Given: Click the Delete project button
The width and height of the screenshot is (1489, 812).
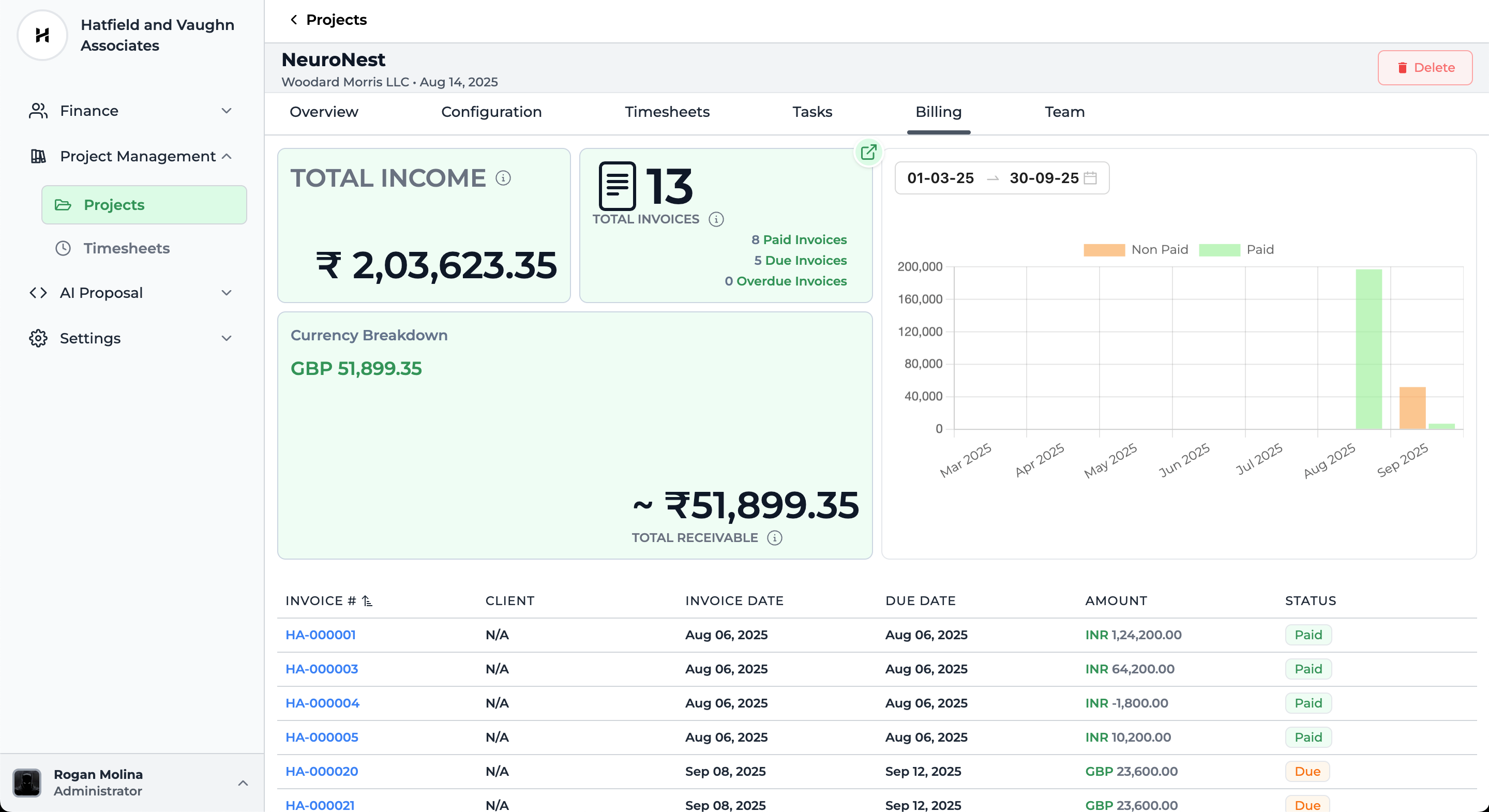Looking at the screenshot, I should pyautogui.click(x=1424, y=68).
